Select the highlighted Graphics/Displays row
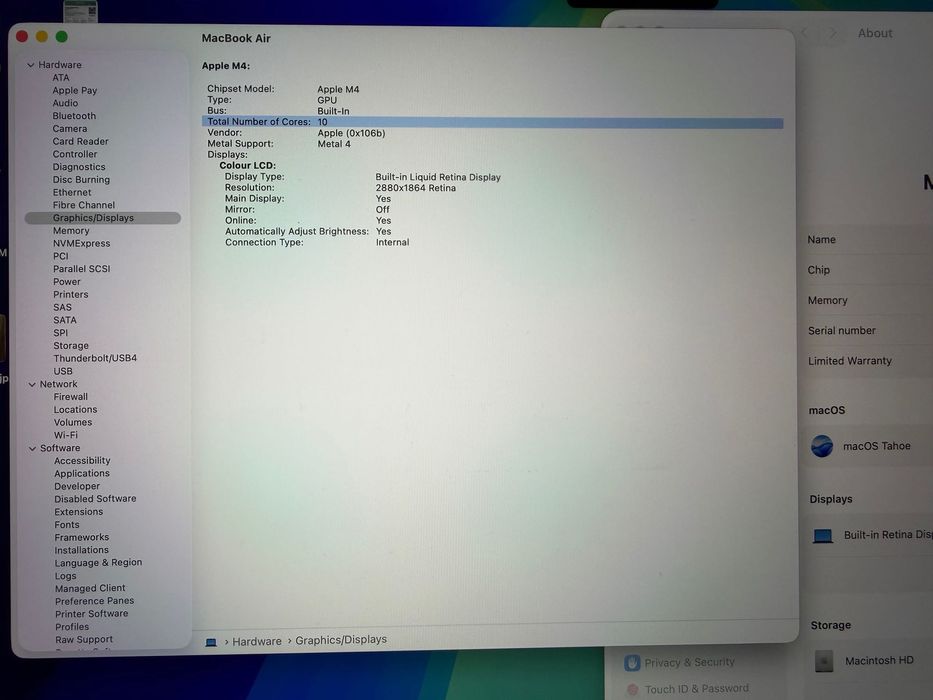933x700 pixels. 102,218
